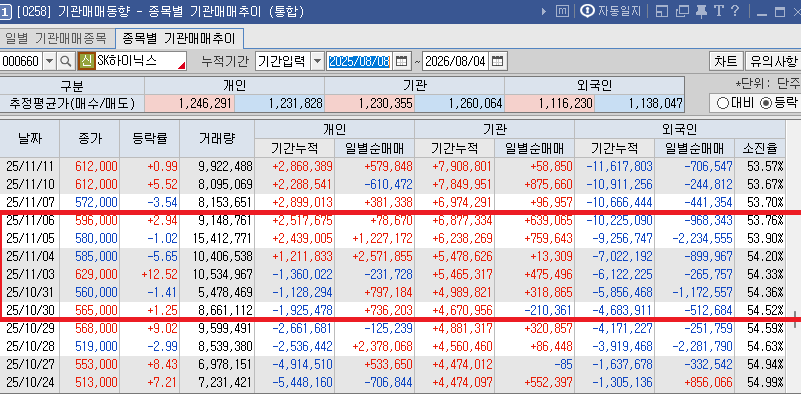Click the 차트 button

pyautogui.click(x=726, y=61)
